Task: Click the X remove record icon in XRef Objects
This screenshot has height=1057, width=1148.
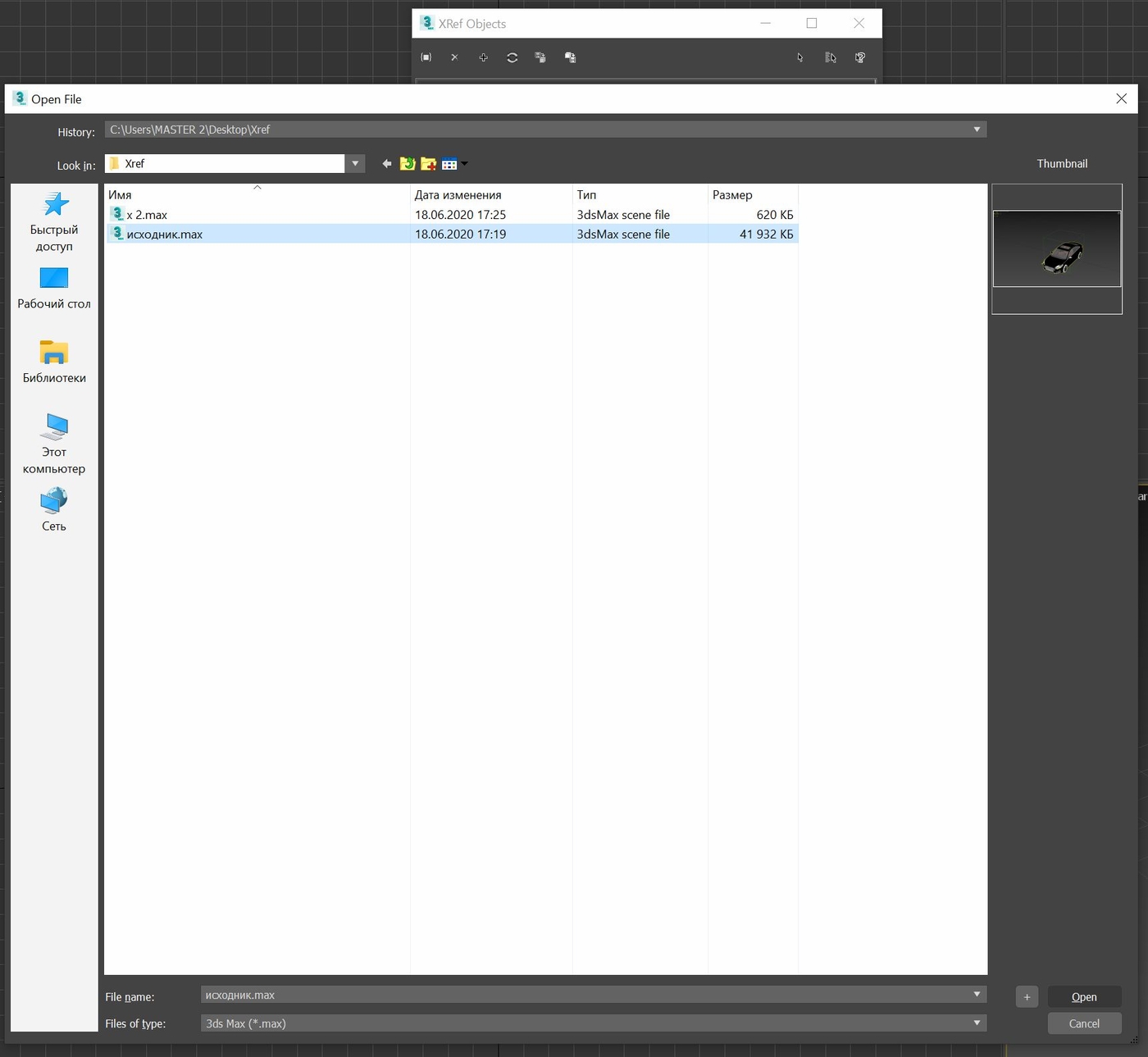Action: coord(454,57)
